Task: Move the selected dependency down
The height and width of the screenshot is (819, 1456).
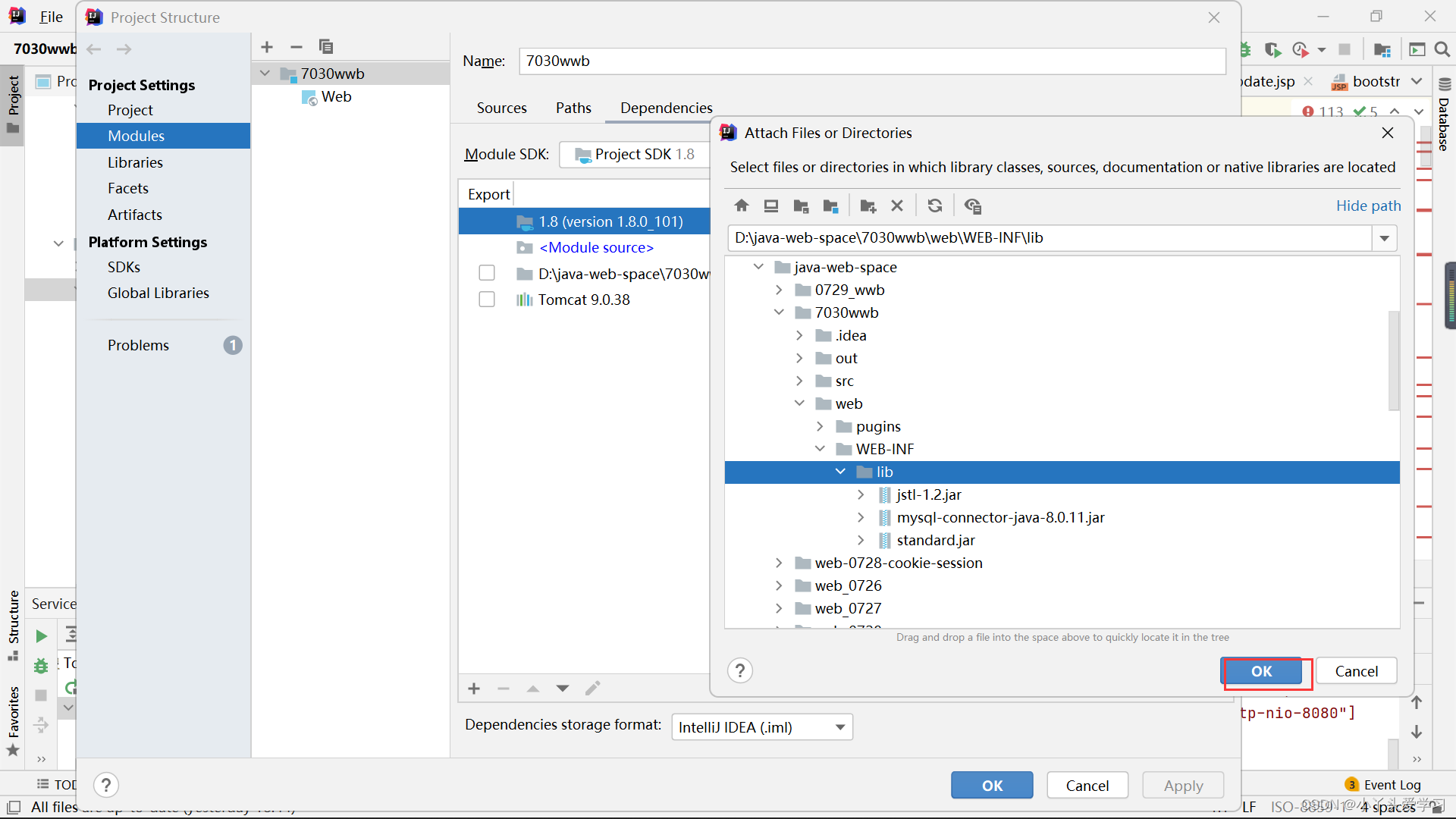Action: (x=563, y=689)
